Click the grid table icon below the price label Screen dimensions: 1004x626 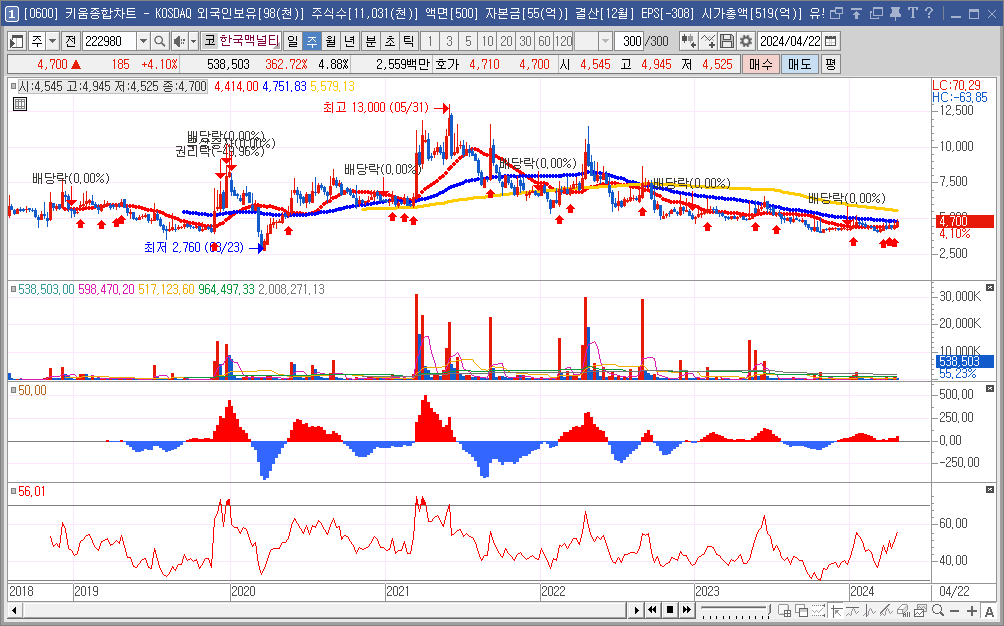[x=20, y=104]
